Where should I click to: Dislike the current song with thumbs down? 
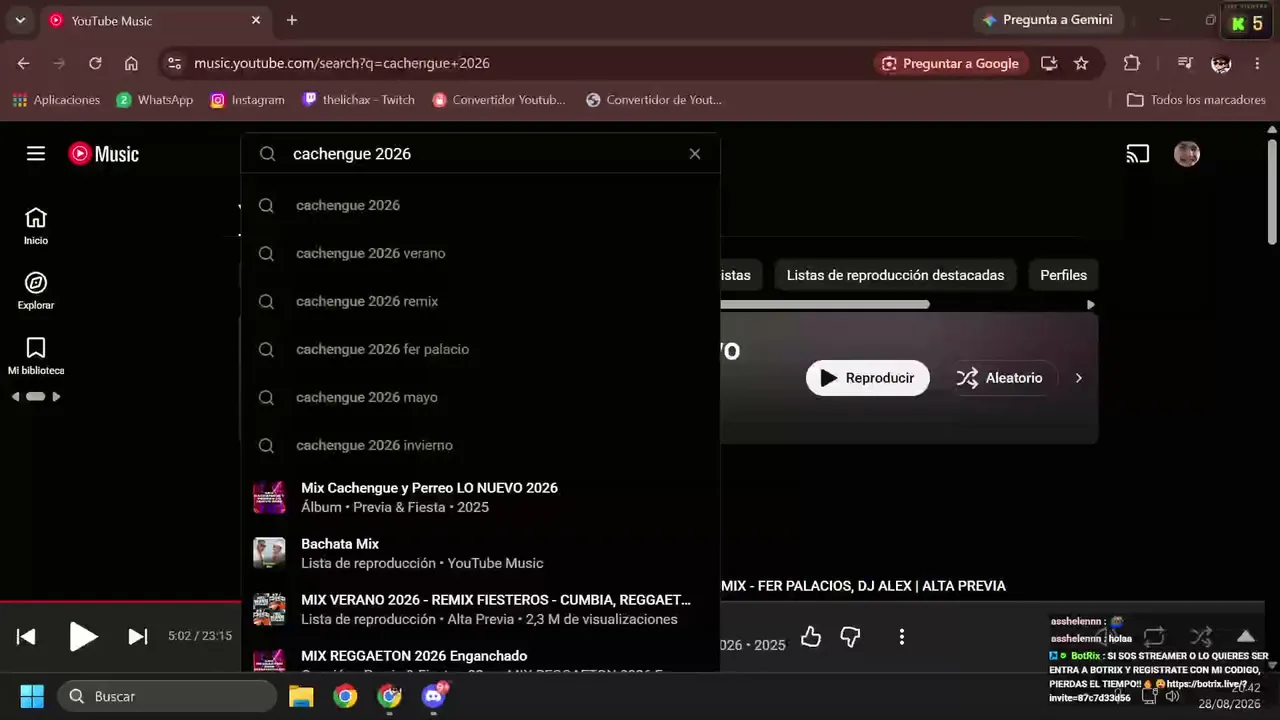850,637
